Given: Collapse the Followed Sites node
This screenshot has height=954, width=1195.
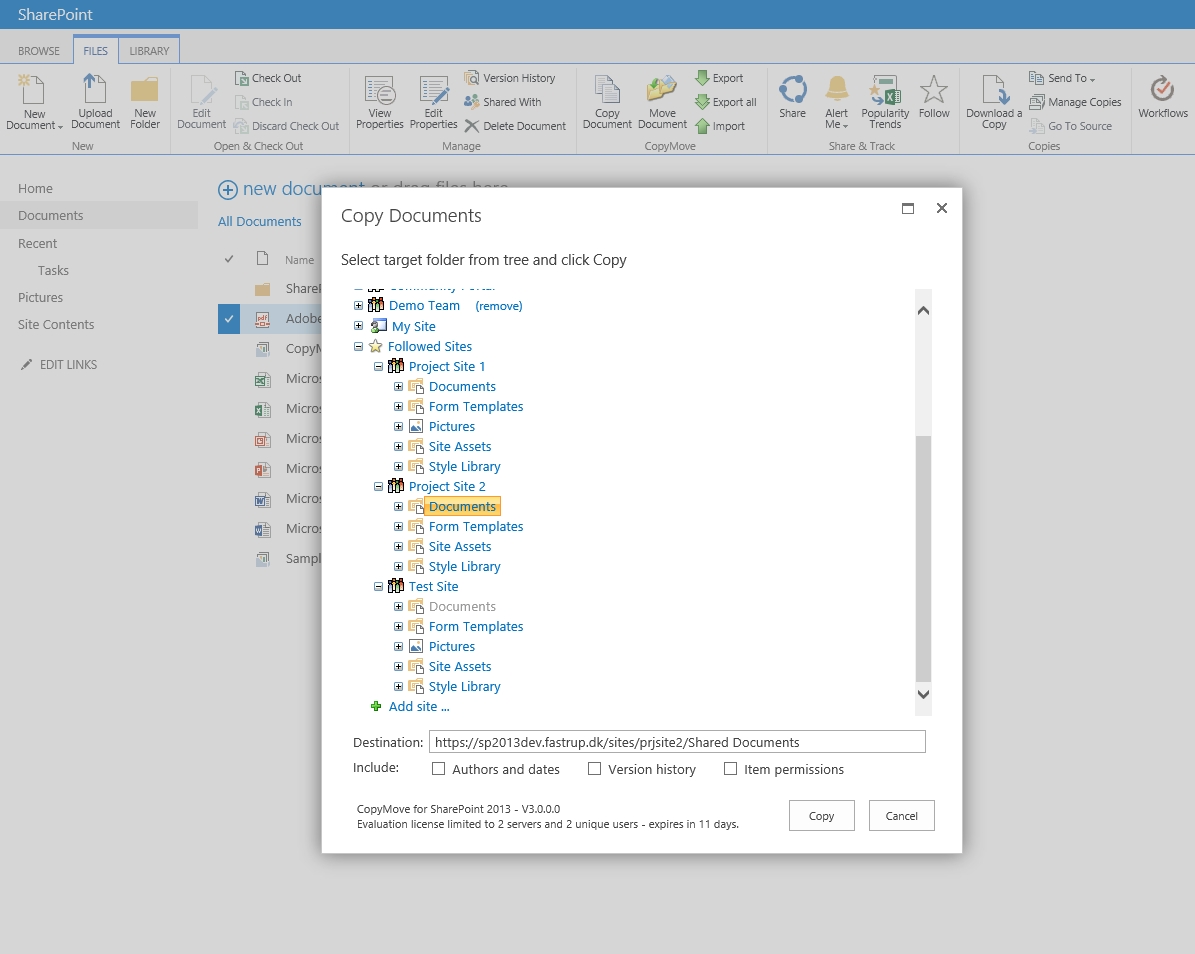Looking at the screenshot, I should click(358, 346).
